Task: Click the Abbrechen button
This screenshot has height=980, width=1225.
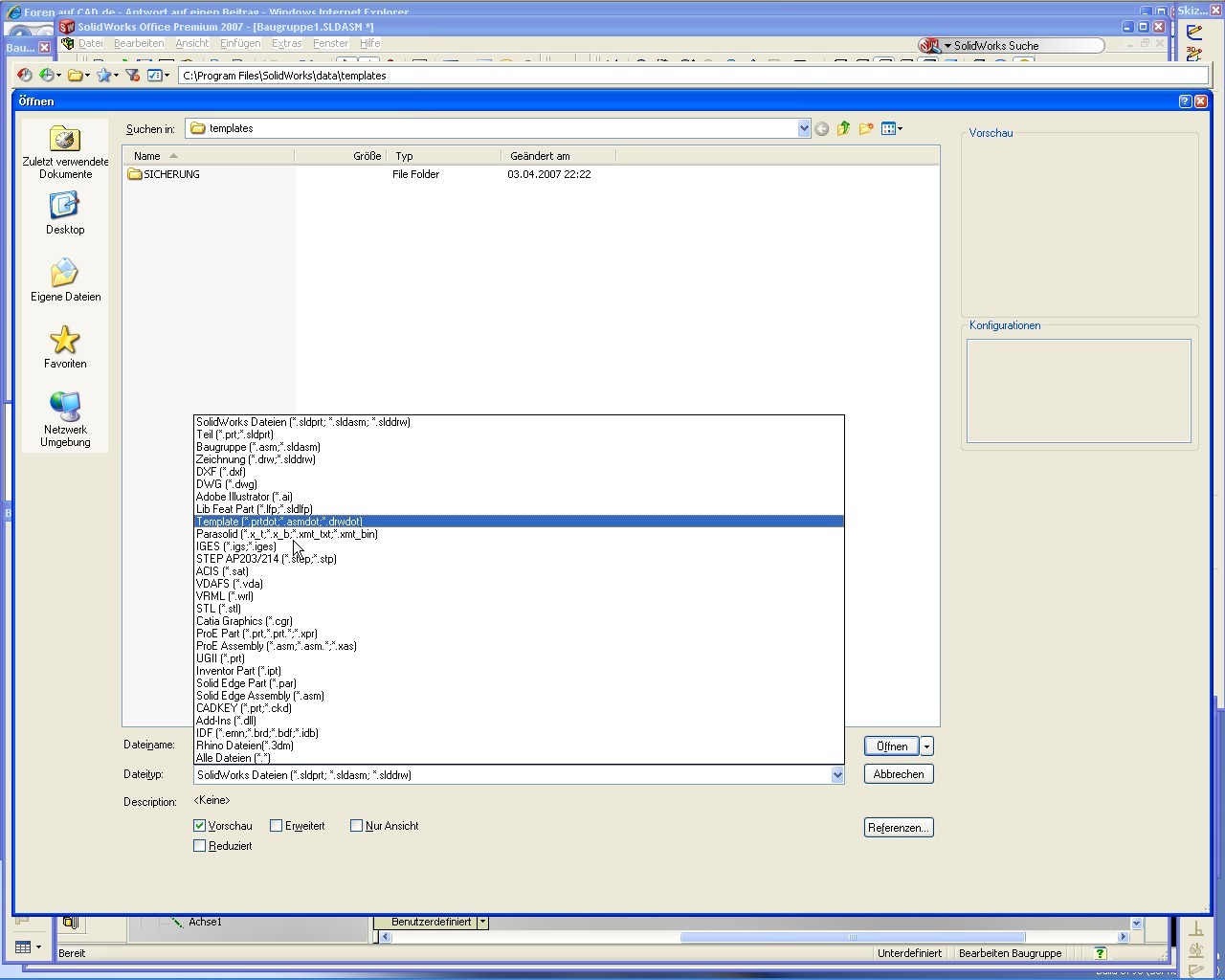Action: pyautogui.click(x=899, y=774)
